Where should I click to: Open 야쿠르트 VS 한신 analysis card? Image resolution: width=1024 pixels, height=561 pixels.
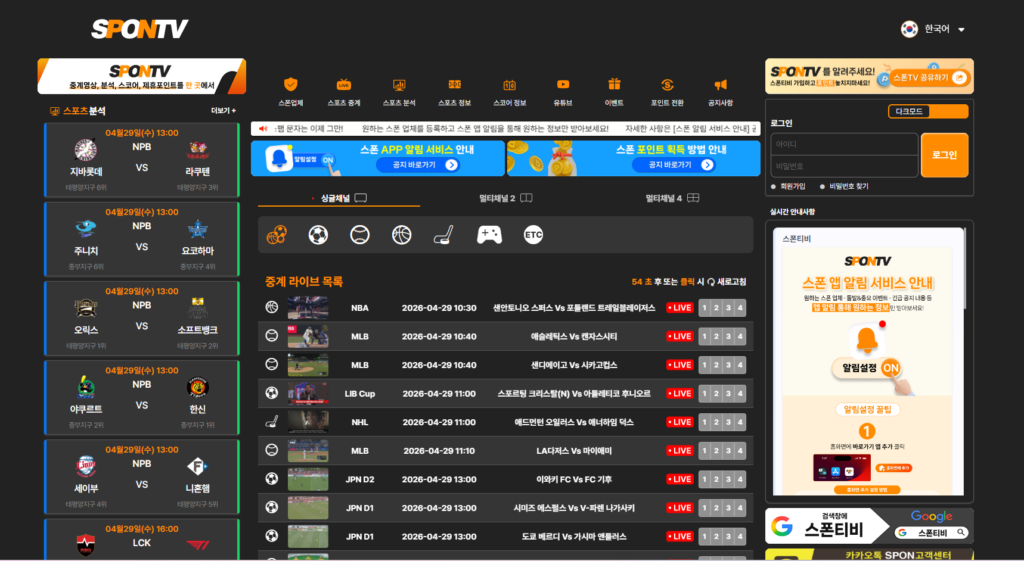coord(142,397)
